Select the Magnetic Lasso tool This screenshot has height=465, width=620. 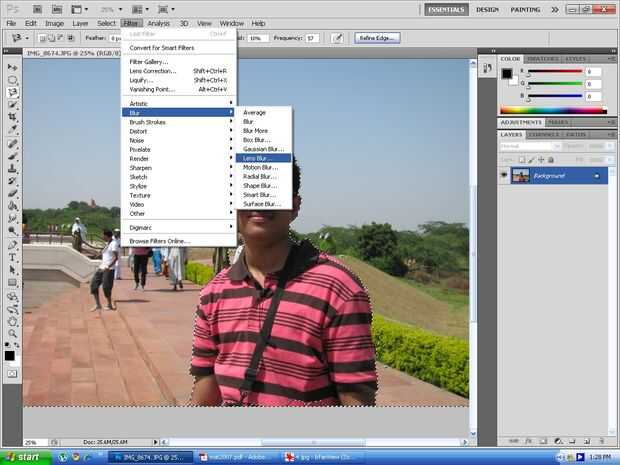pos(12,92)
